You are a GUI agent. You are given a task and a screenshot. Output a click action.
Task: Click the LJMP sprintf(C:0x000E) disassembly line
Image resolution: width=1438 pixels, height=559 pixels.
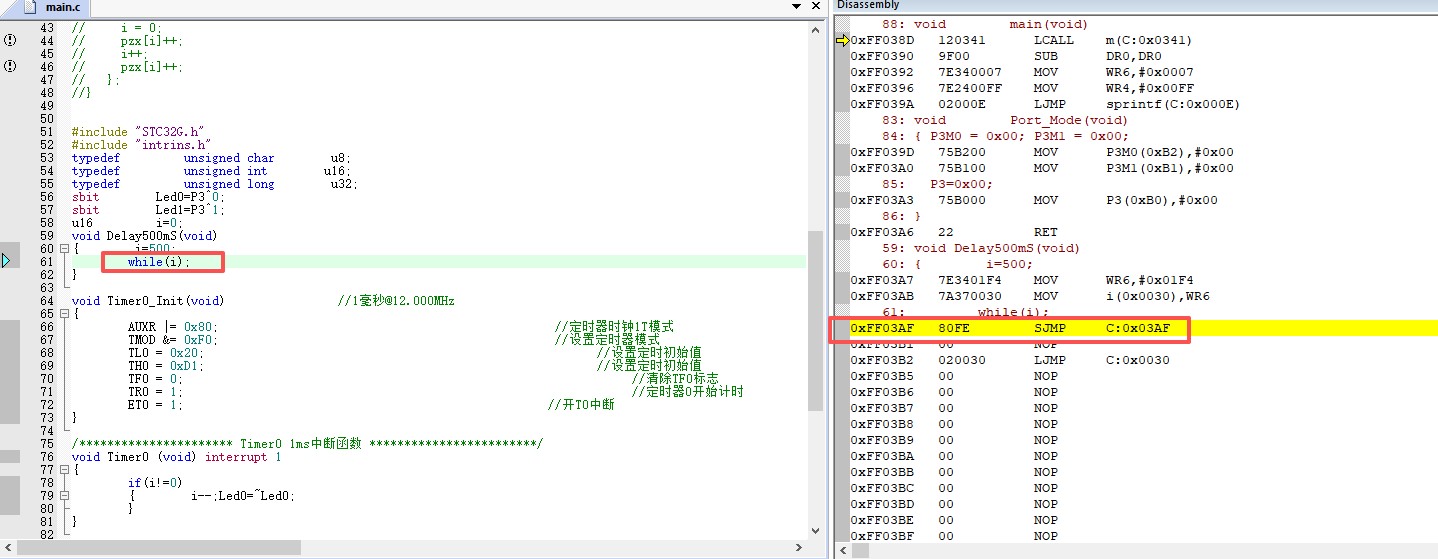tap(1045, 104)
